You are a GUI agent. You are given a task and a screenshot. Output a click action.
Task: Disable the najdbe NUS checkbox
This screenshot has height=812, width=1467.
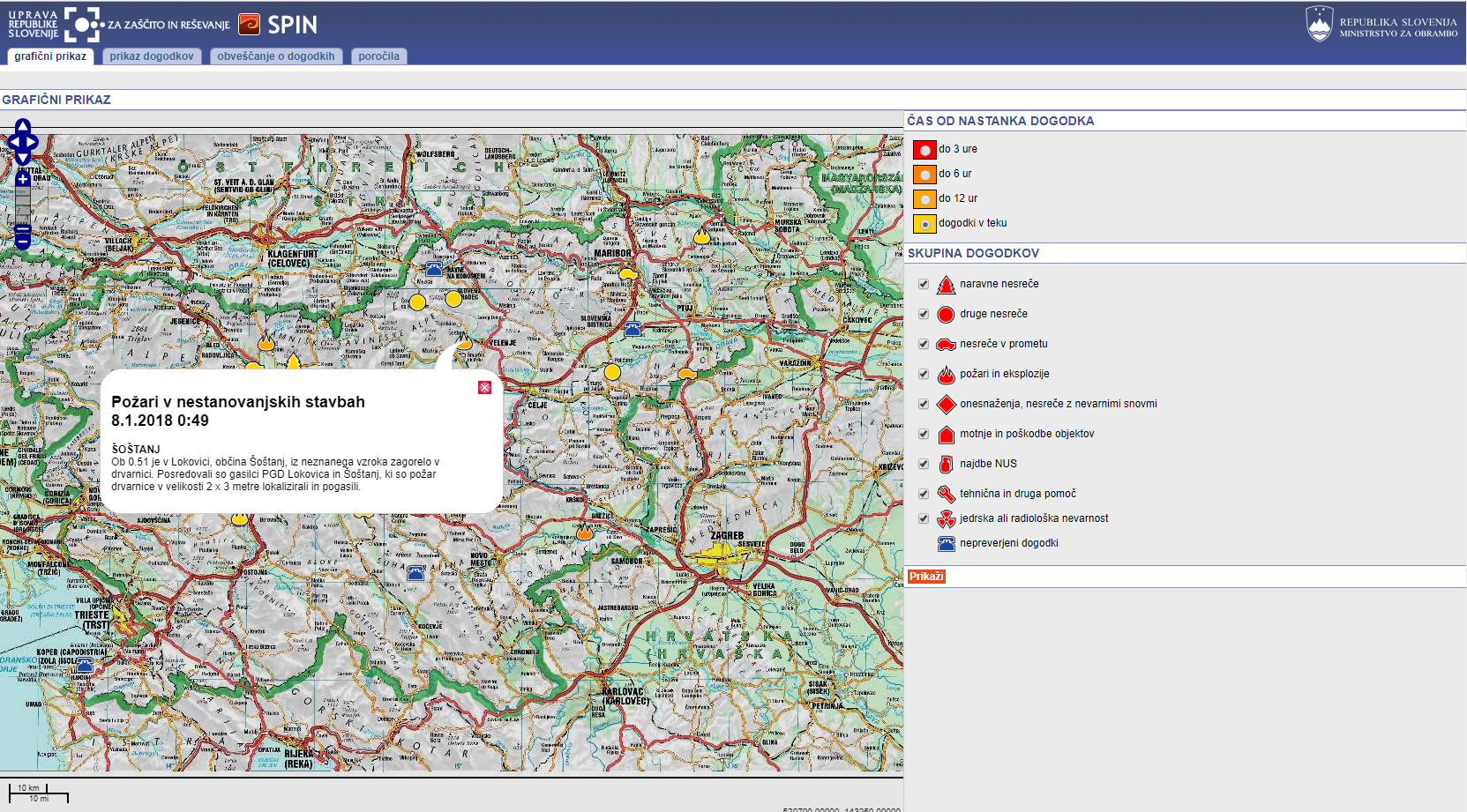[924, 464]
